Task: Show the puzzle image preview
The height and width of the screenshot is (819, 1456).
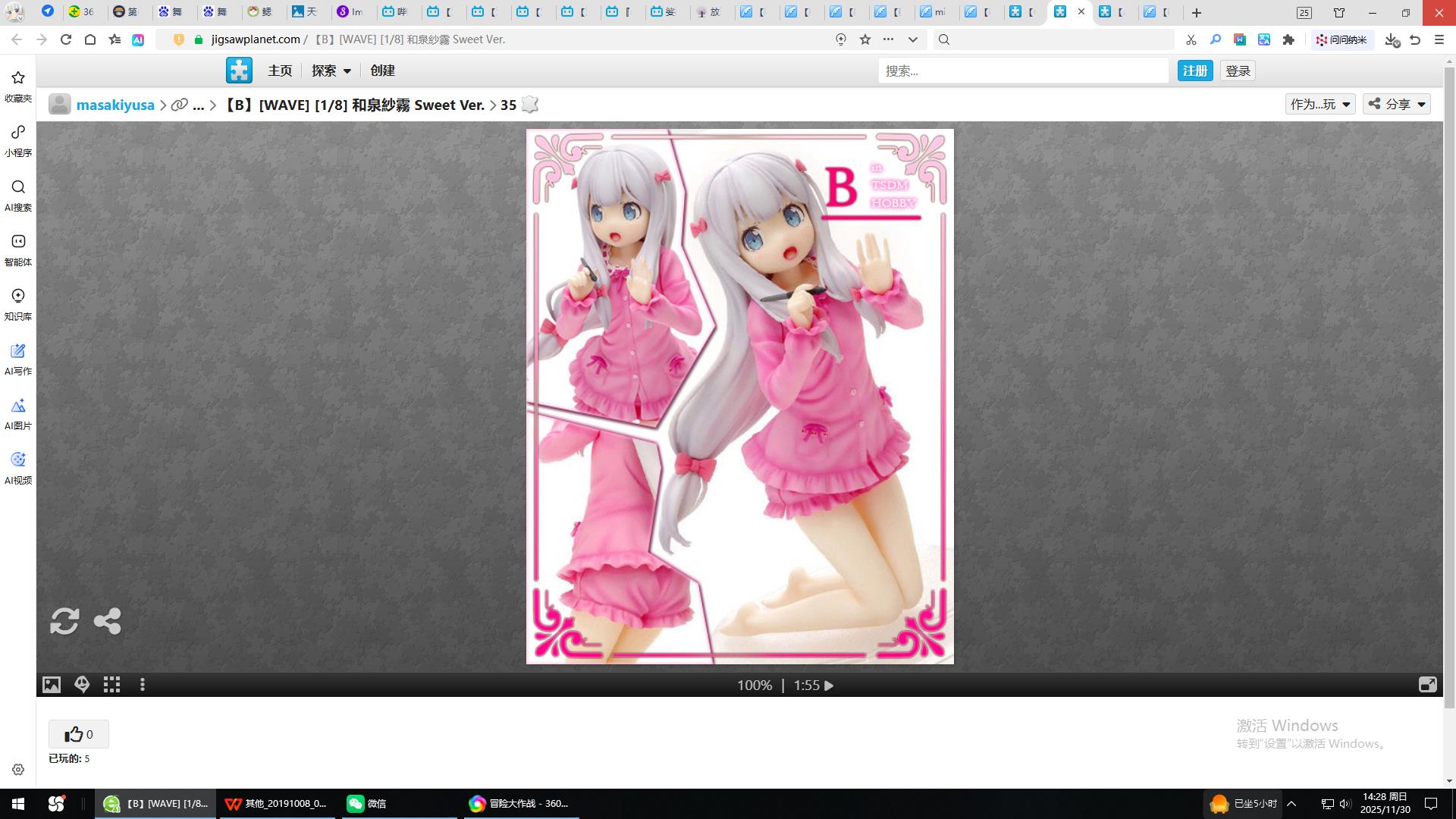Action: pos(52,685)
